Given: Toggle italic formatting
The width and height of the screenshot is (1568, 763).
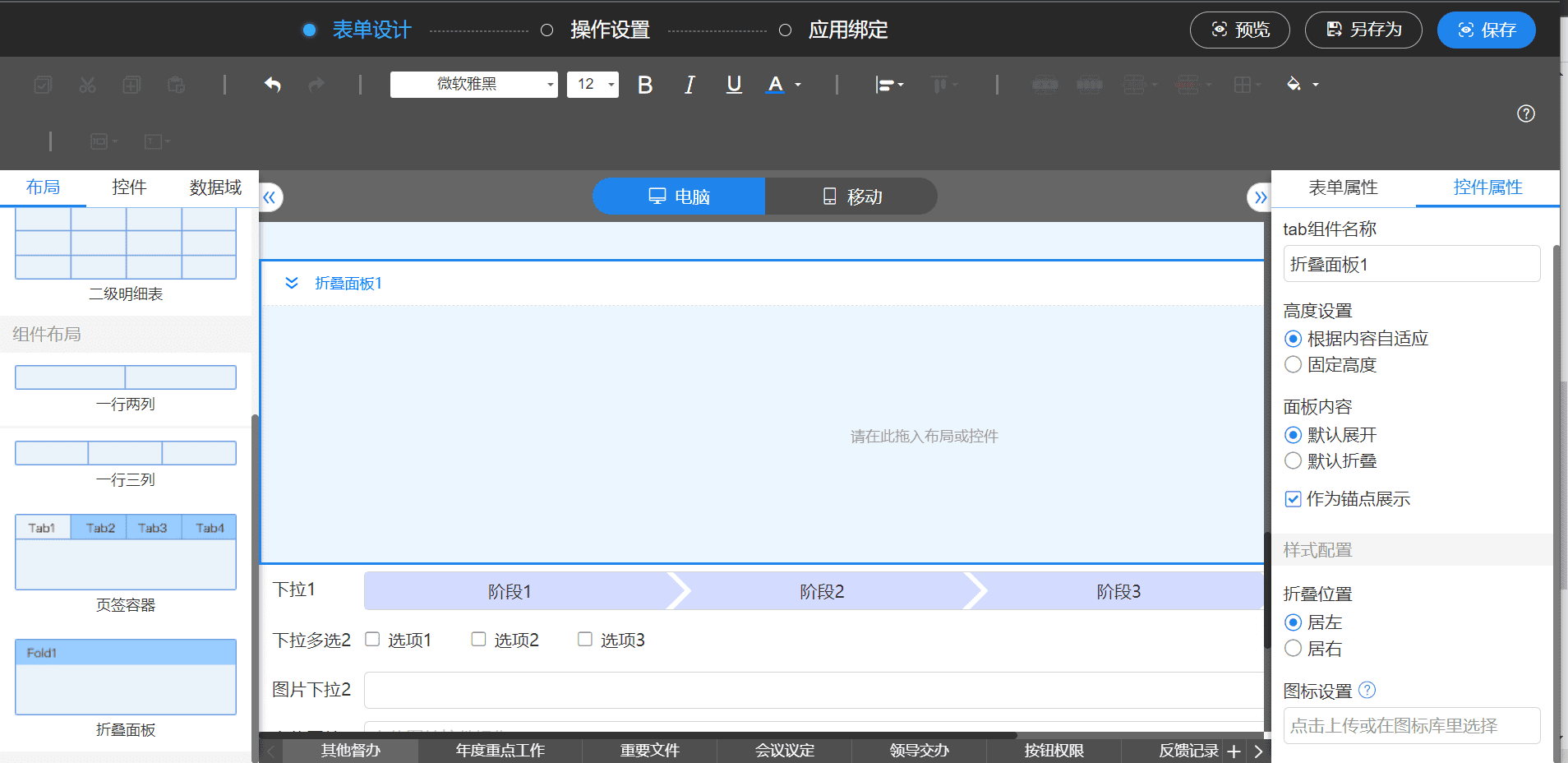Looking at the screenshot, I should coord(689,85).
